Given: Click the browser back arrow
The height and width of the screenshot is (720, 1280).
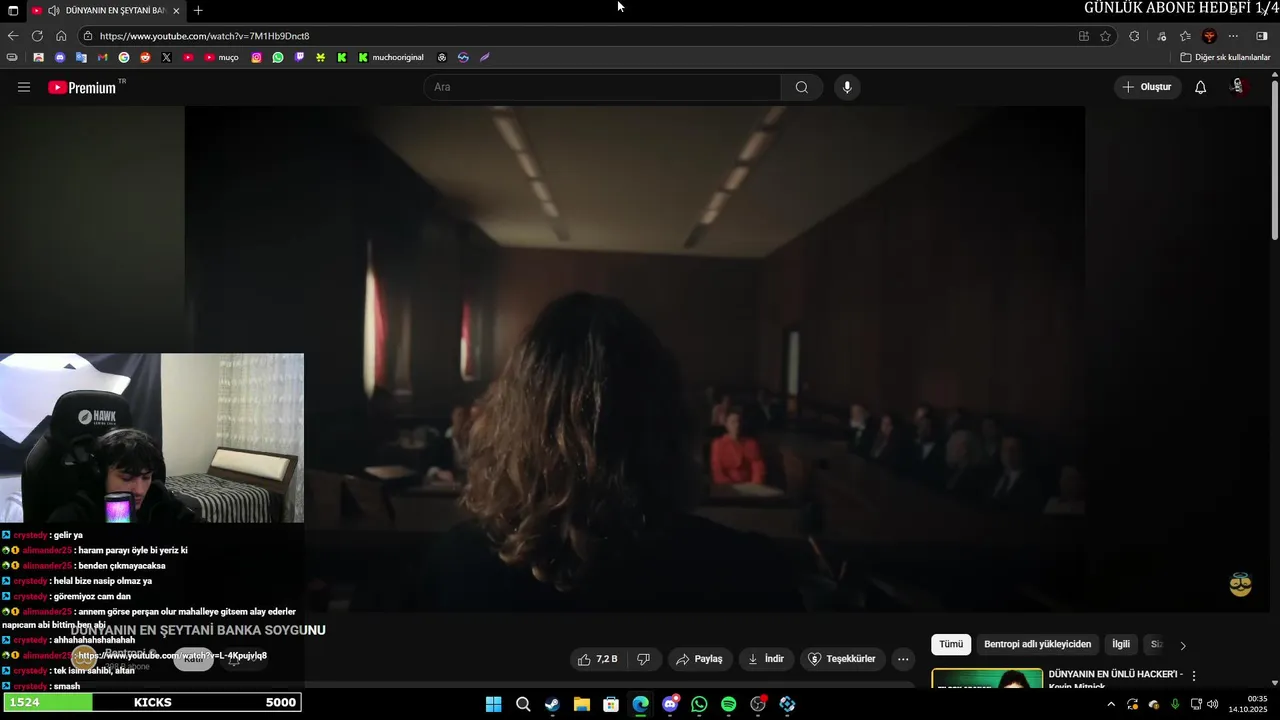Looking at the screenshot, I should [x=13, y=36].
